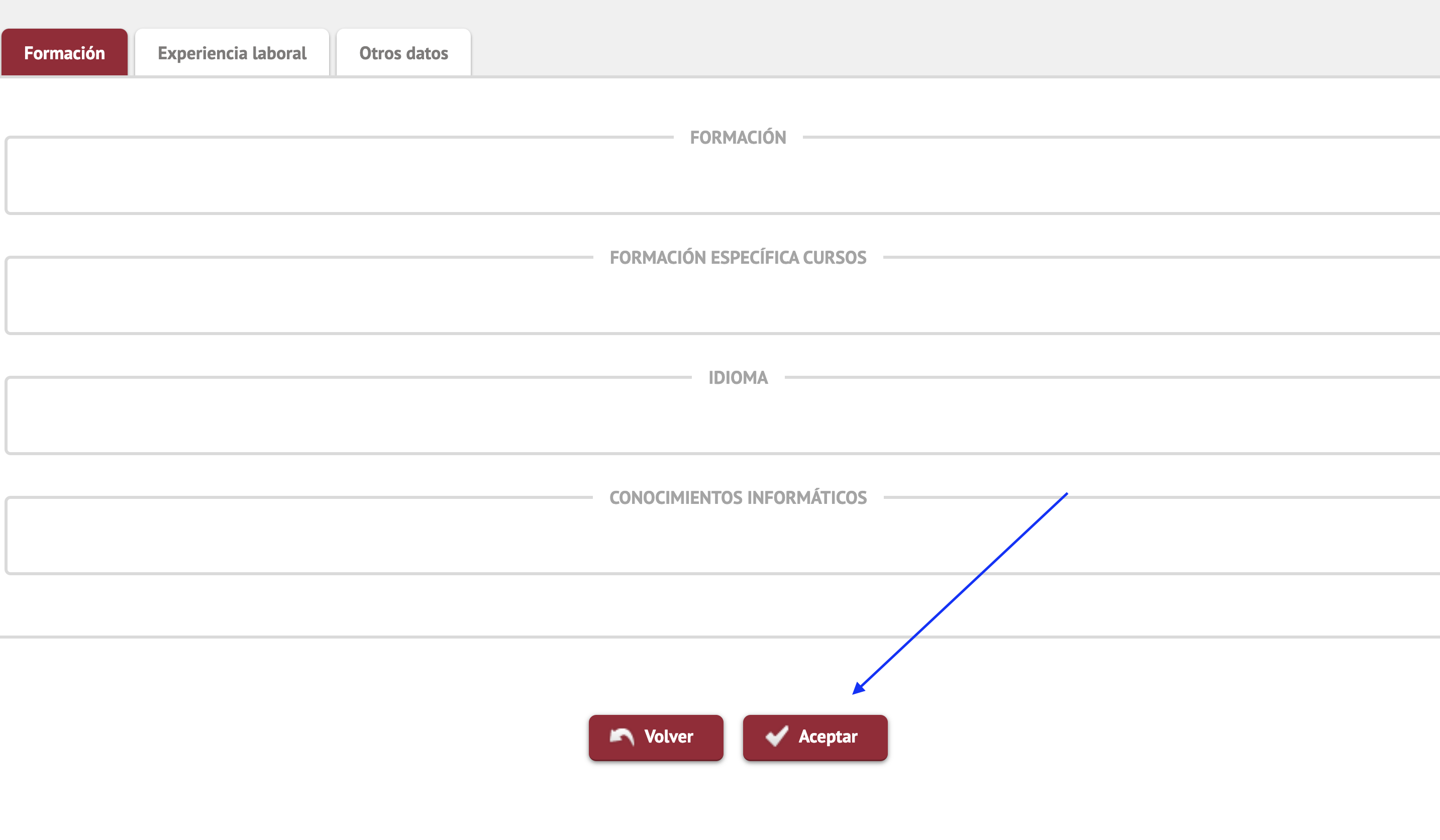Click the Volver back button
The width and height of the screenshot is (1440, 840).
tap(654, 737)
